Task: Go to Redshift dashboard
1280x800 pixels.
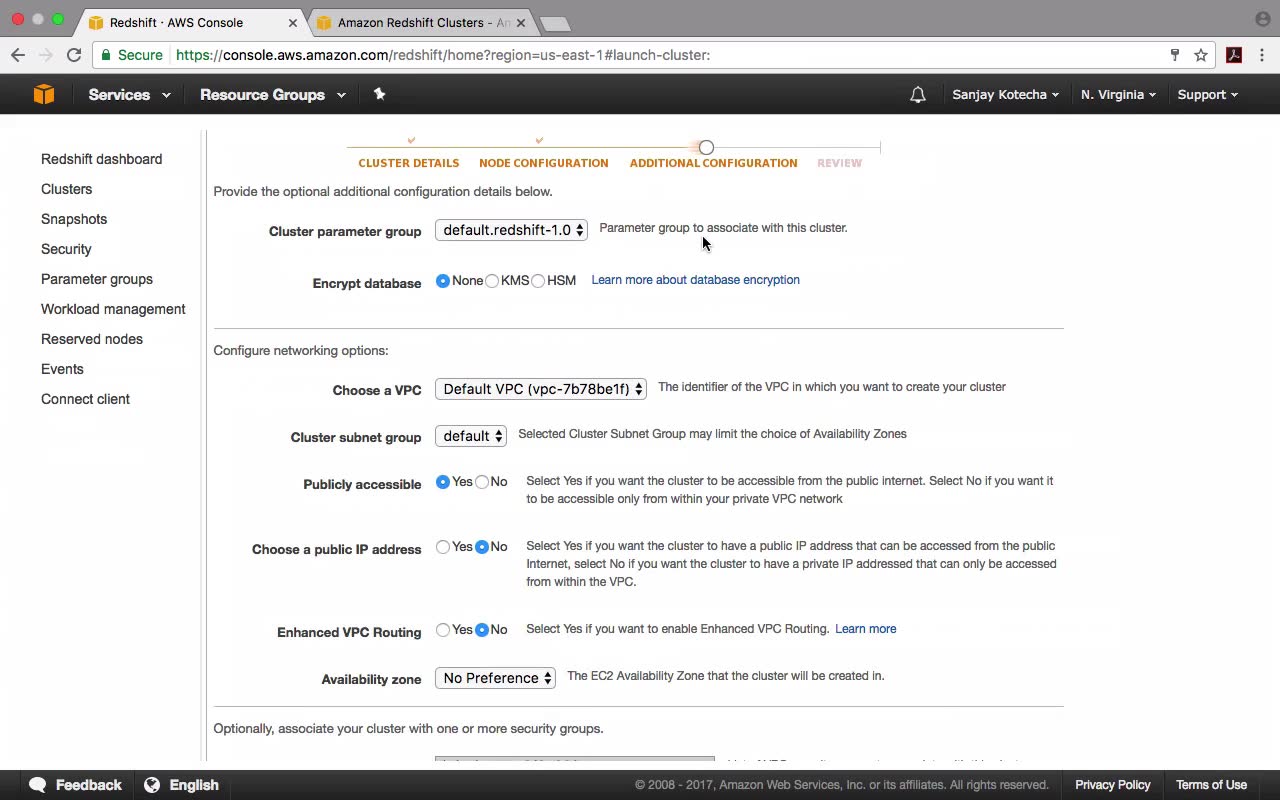Action: pos(101,159)
